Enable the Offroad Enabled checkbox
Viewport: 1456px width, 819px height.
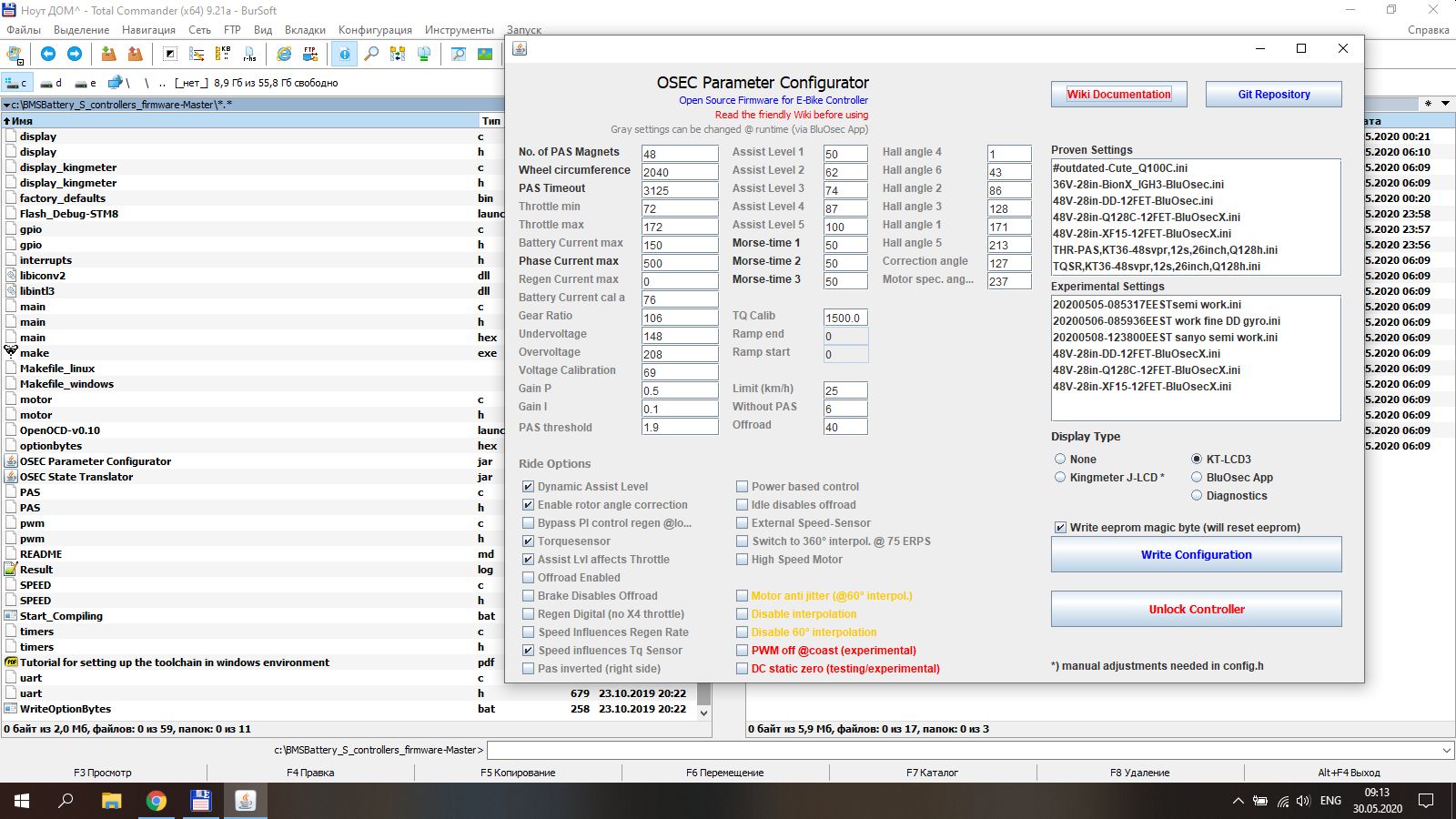pos(528,578)
